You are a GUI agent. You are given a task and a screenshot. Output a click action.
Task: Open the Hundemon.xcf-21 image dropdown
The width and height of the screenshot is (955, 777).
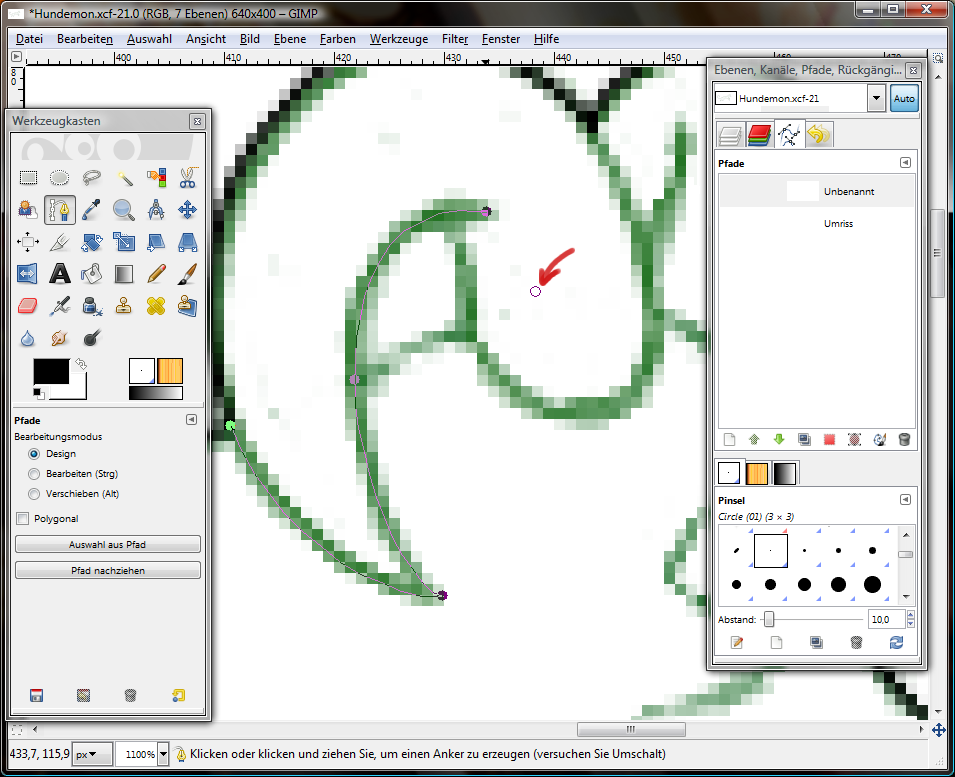click(876, 99)
